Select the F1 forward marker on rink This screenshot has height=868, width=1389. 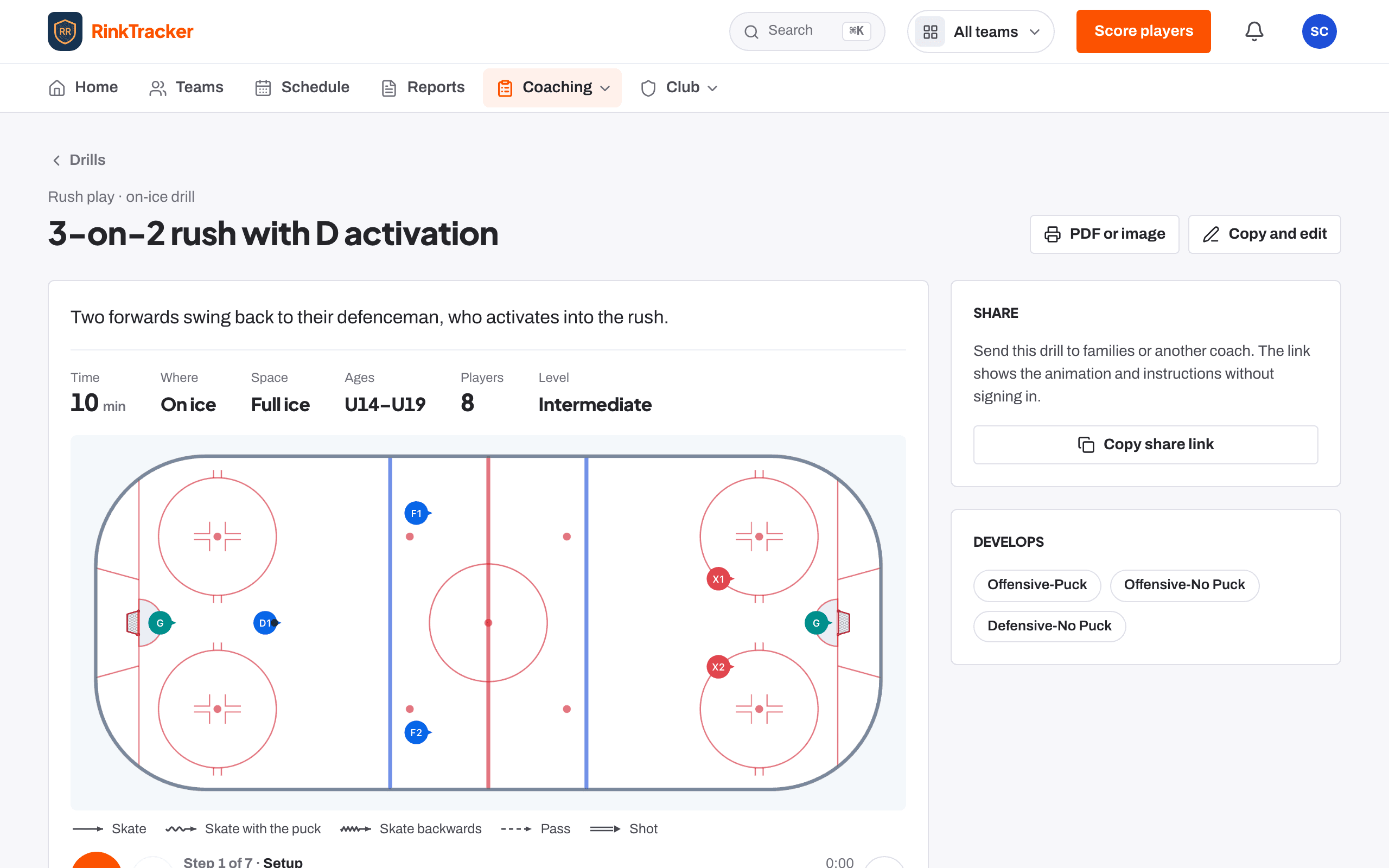[x=417, y=513]
